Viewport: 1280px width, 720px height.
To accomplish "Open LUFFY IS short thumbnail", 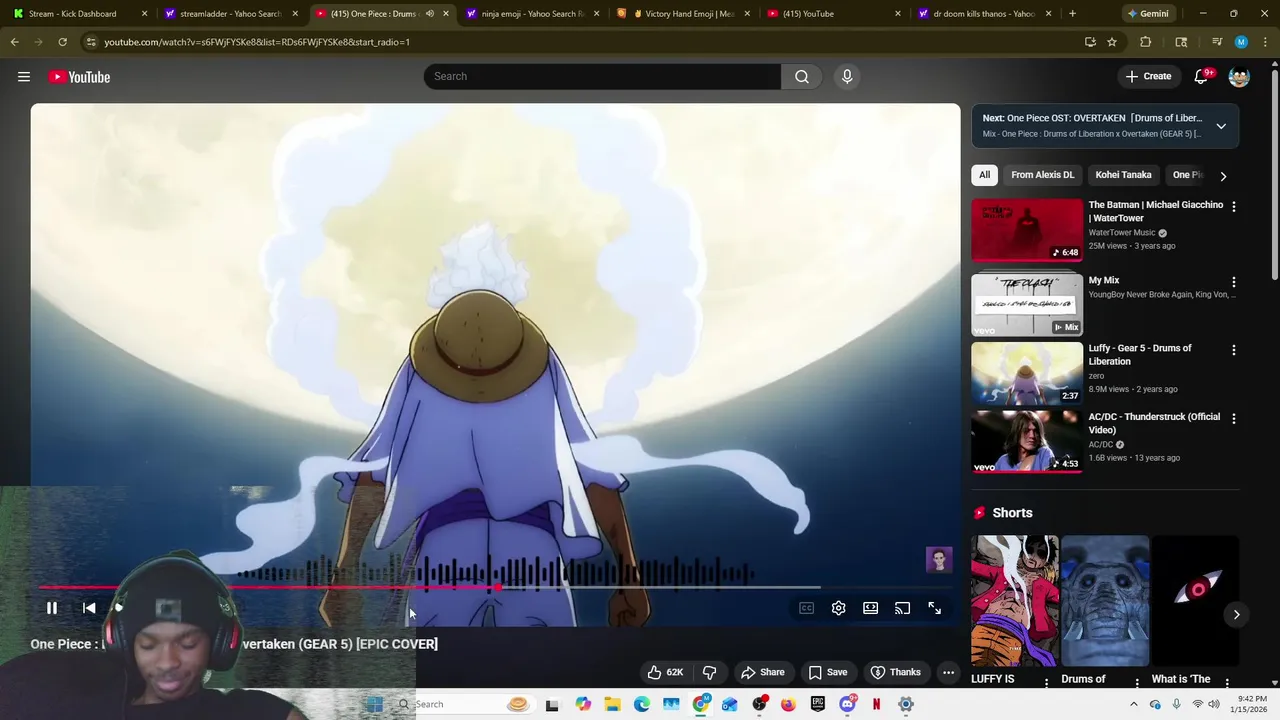I will [x=1015, y=600].
